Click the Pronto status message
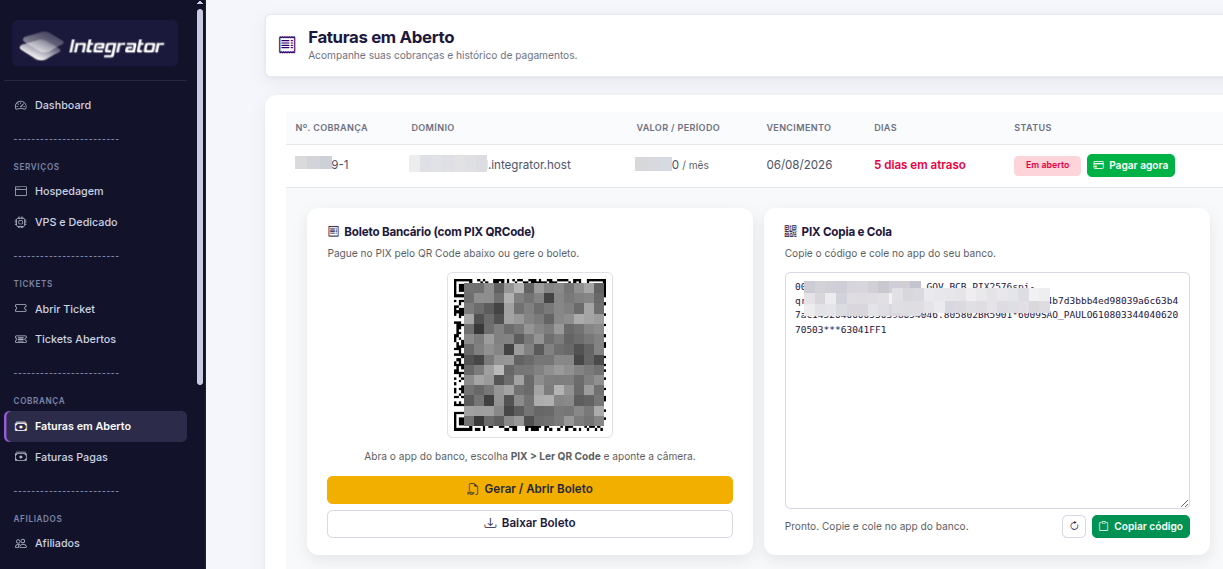This screenshot has width=1223, height=569. (877, 526)
